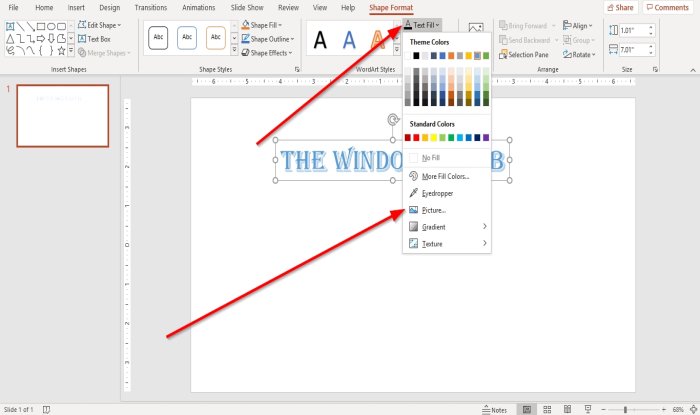
Task: Open Shape Styles dialog launcher
Action: (297, 70)
